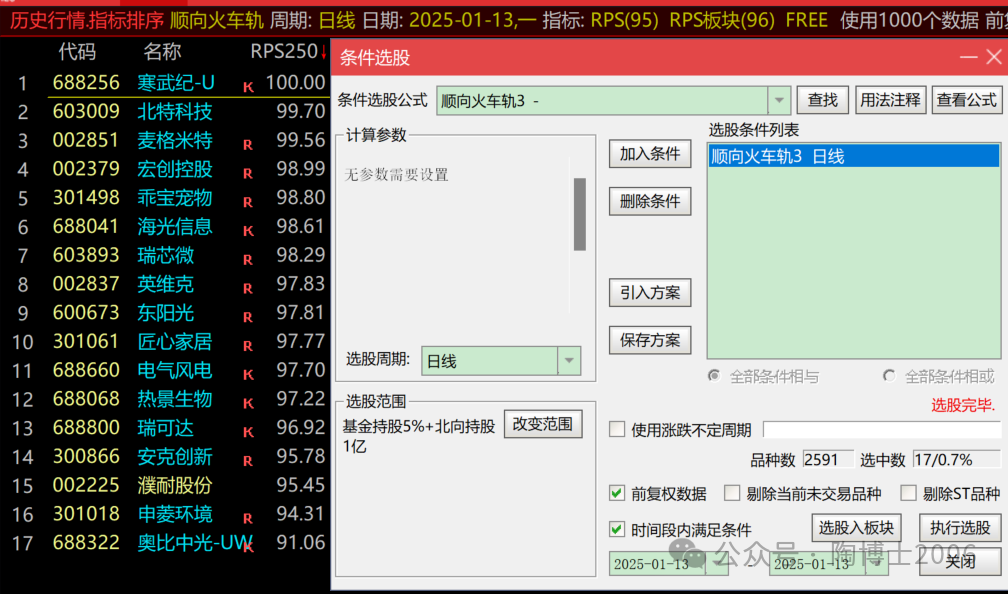Select 匠心家居 in the list
The height and width of the screenshot is (594, 1008).
(x=174, y=341)
